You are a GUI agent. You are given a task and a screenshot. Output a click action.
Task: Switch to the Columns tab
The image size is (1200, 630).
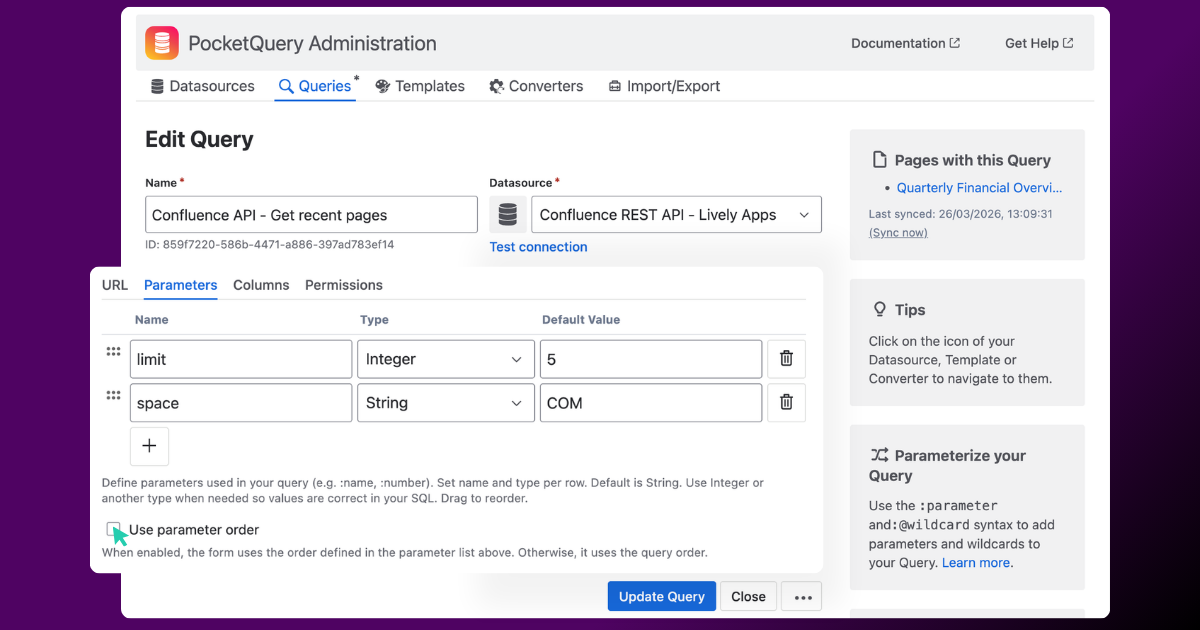(x=261, y=285)
